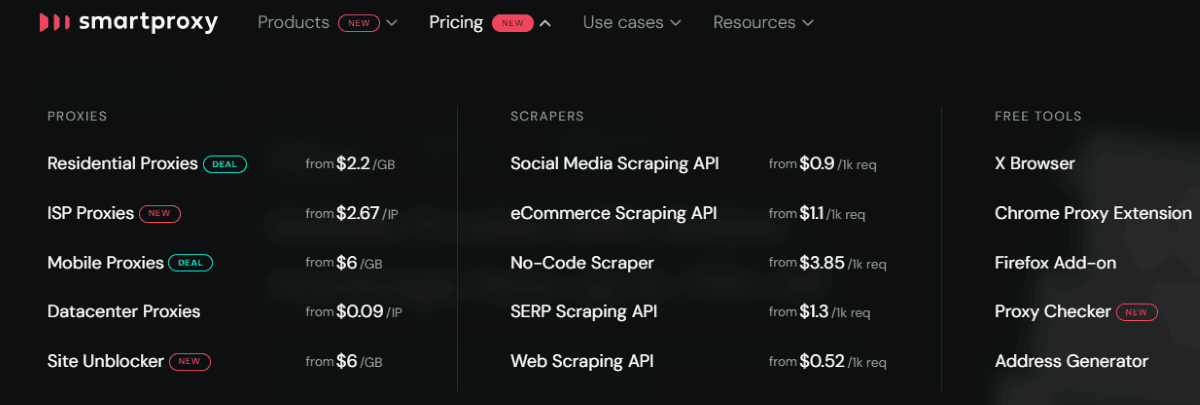Click Mobile Proxies price from $6 /GB
Screen dimensions: 1200x405
pos(344,262)
